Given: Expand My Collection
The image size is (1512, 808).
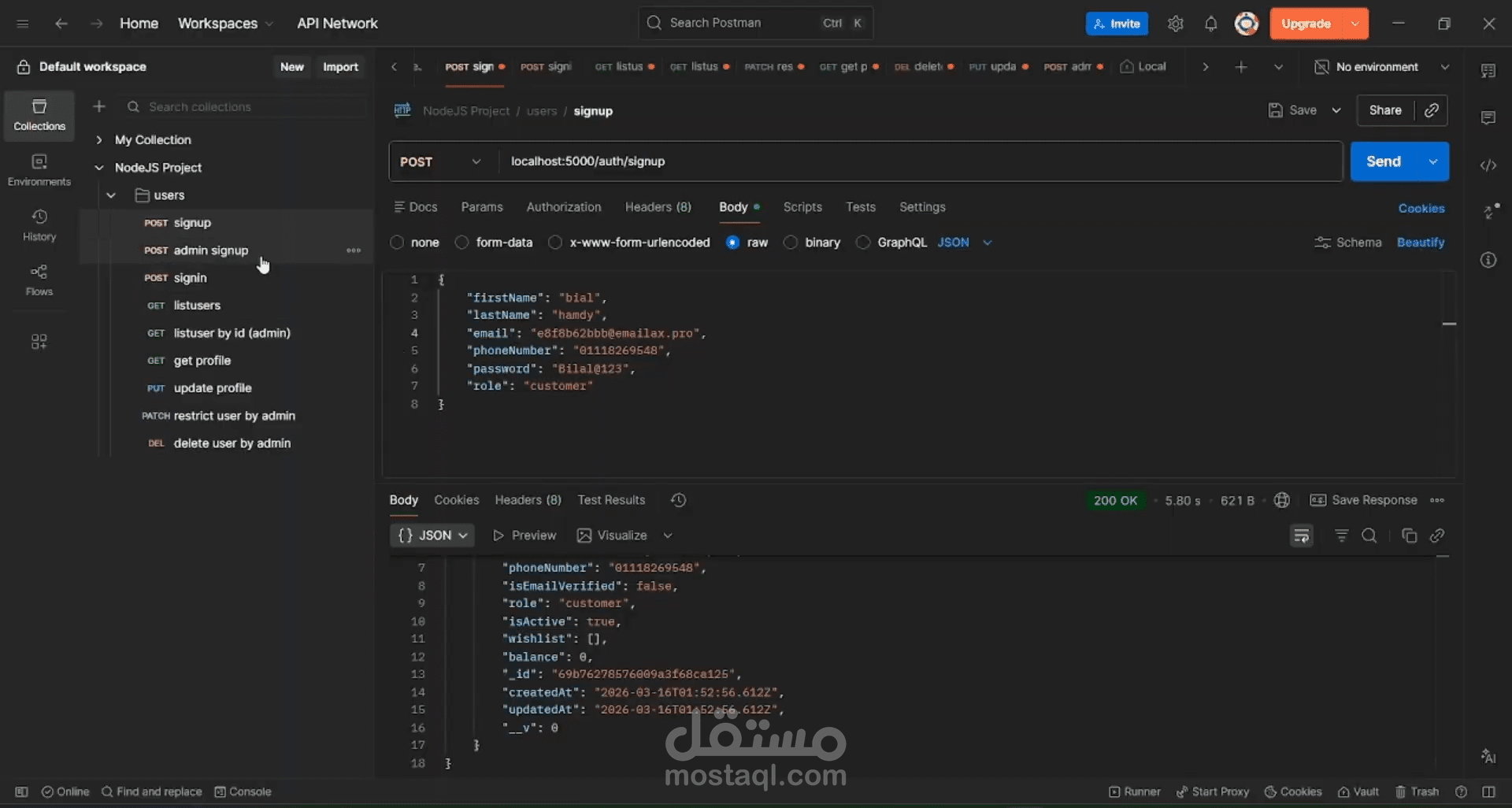Looking at the screenshot, I should click(99, 140).
